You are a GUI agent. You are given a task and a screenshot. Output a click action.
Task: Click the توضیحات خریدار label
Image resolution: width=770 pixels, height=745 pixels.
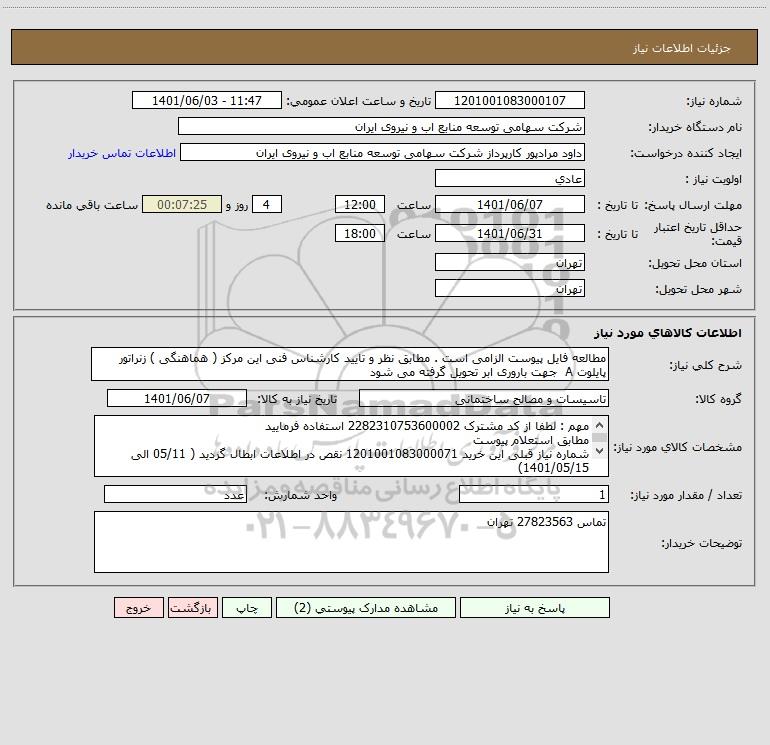coord(702,544)
